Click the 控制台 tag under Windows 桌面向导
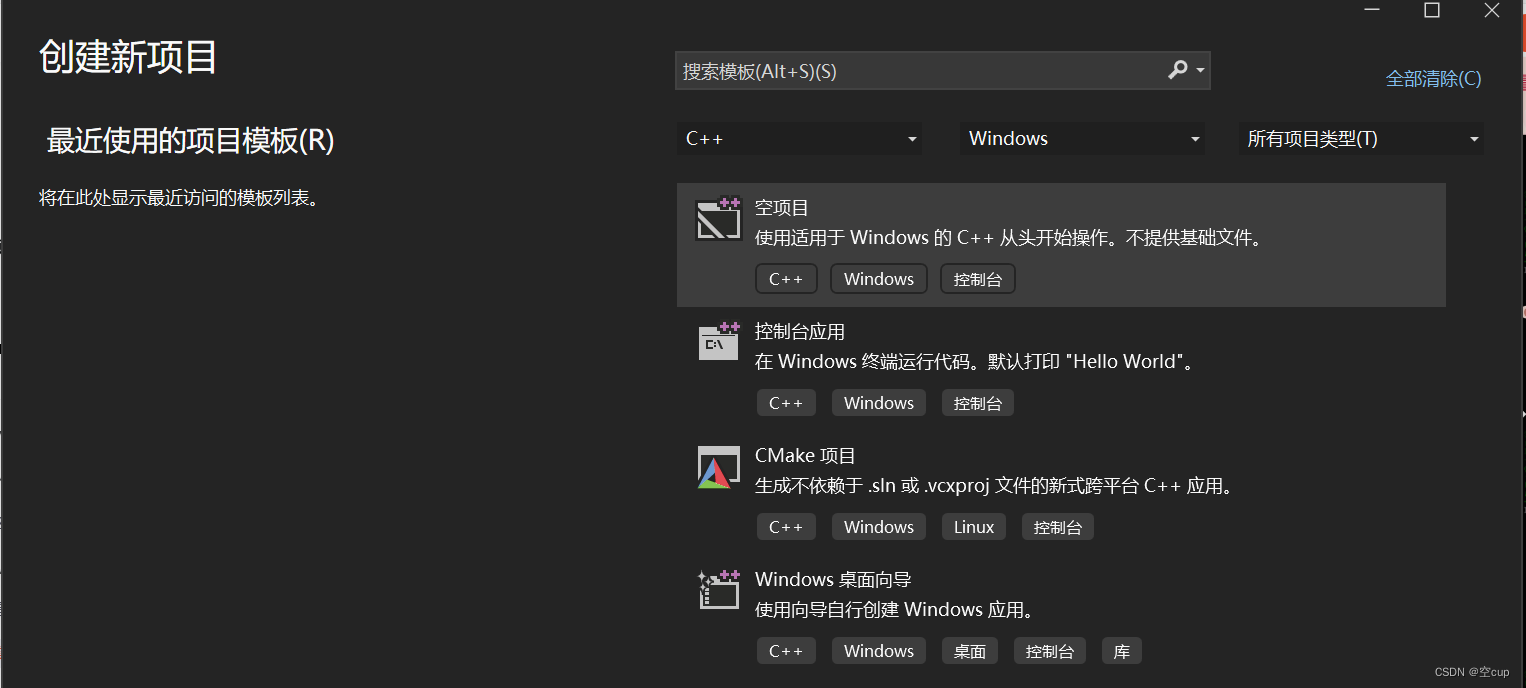This screenshot has width=1526, height=688. point(1050,651)
